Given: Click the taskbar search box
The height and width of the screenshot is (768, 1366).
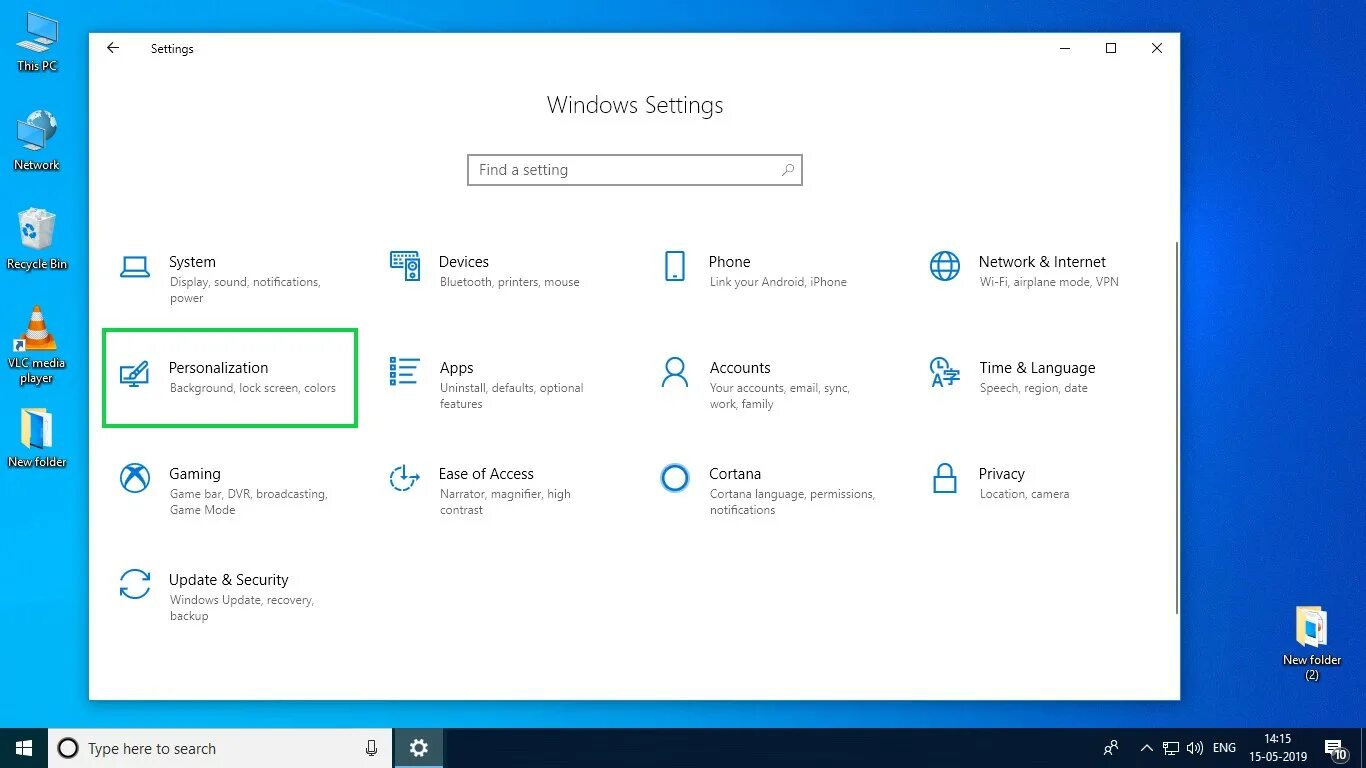Looking at the screenshot, I should pyautogui.click(x=219, y=748).
